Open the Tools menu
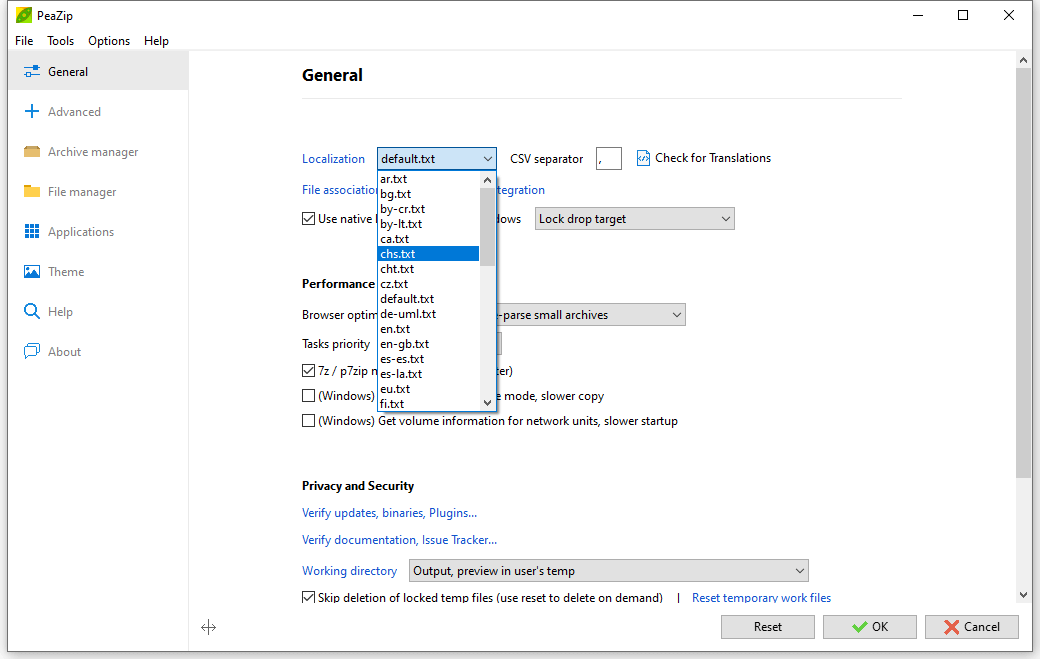 tap(60, 41)
